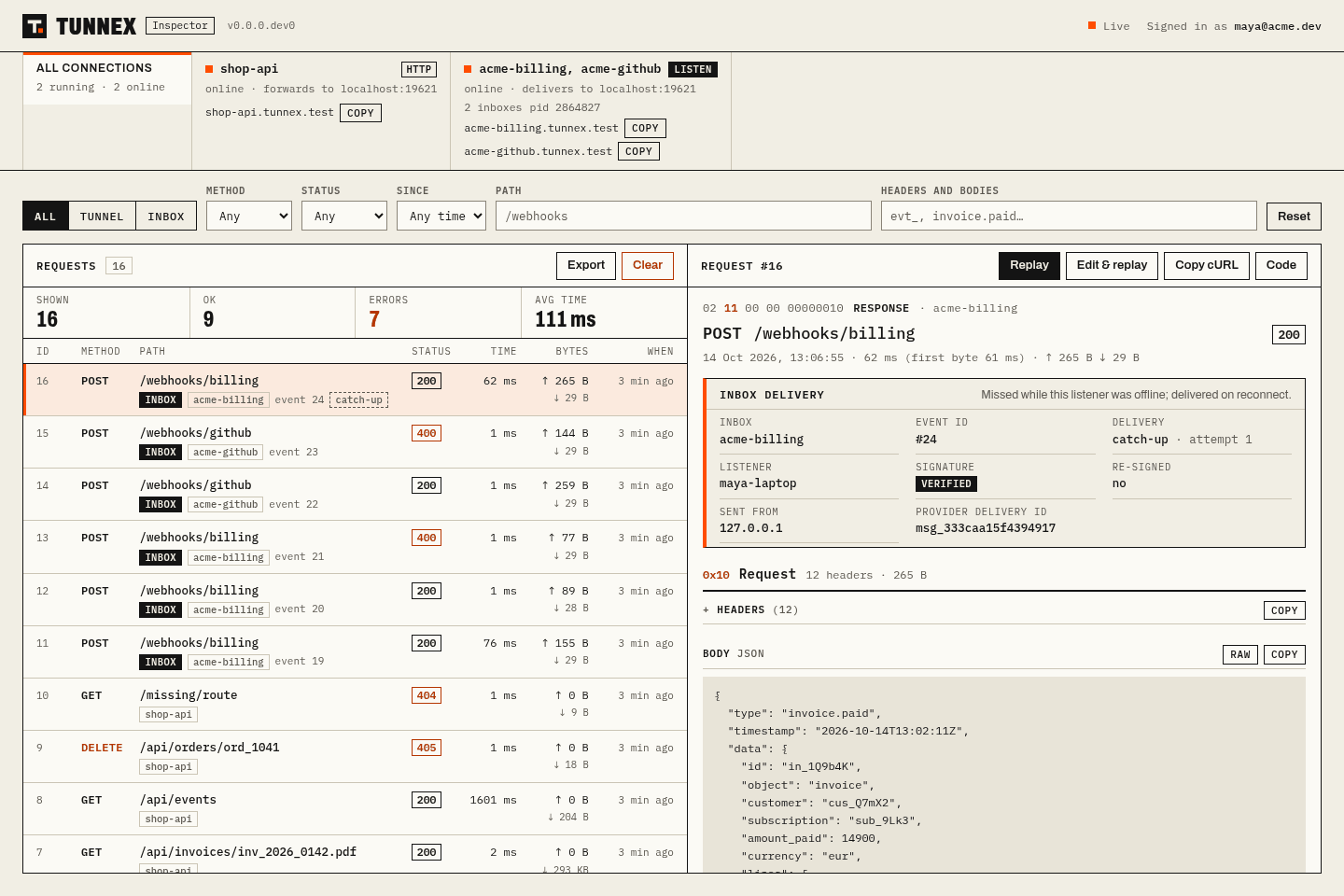Click the Inspector badge in header
The image size is (1344, 896).
point(180,26)
